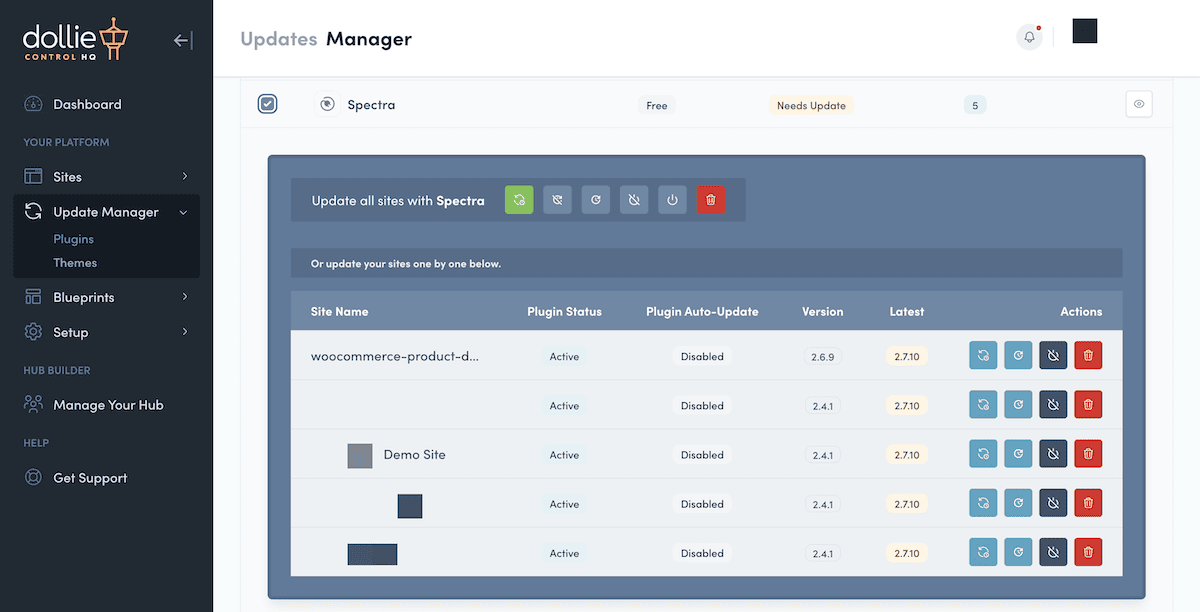Update Spectra on woocommerce-product-d site

point(983,355)
